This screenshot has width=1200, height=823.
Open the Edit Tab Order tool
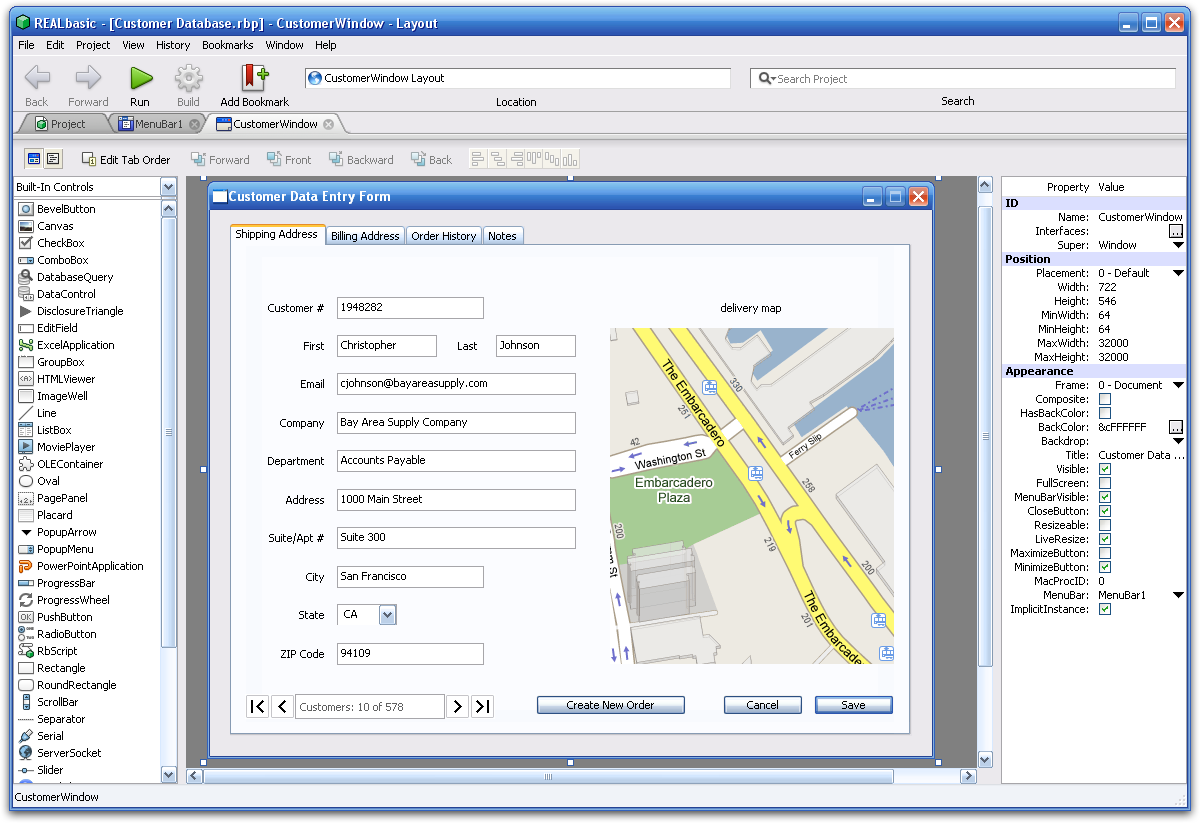click(126, 159)
